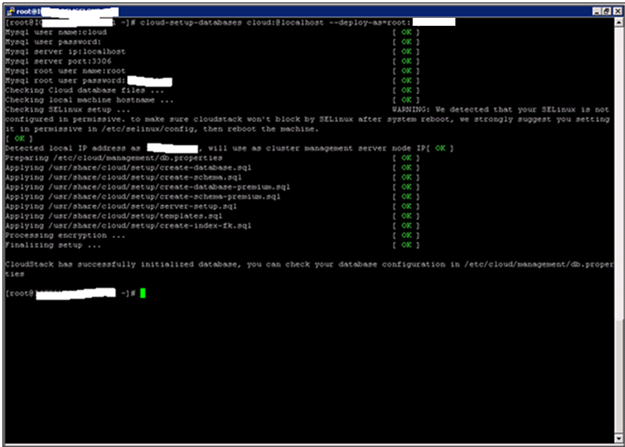The height and width of the screenshot is (447, 625).
Task: Click the vertical scrollbar thumb
Action: coord(619,376)
